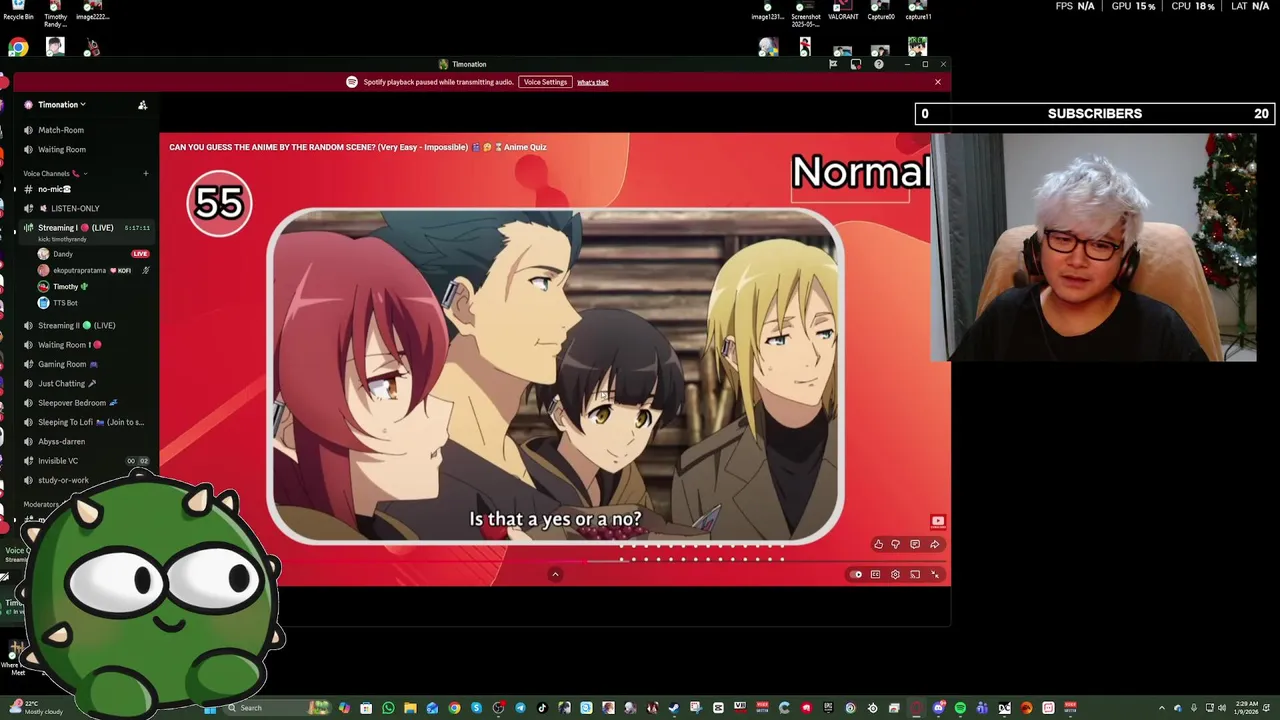Expand the chevron-up arrow below the video
This screenshot has width=1280, height=720.
555,574
